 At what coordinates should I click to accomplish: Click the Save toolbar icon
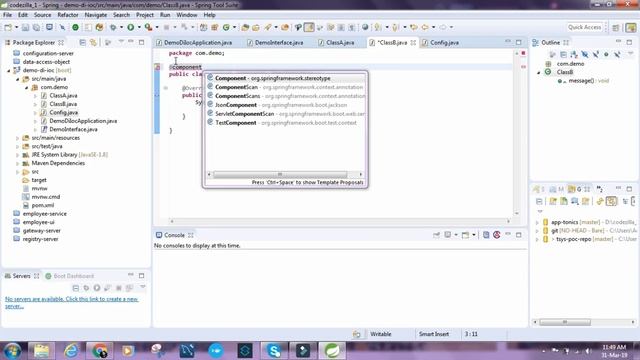pos(25,27)
